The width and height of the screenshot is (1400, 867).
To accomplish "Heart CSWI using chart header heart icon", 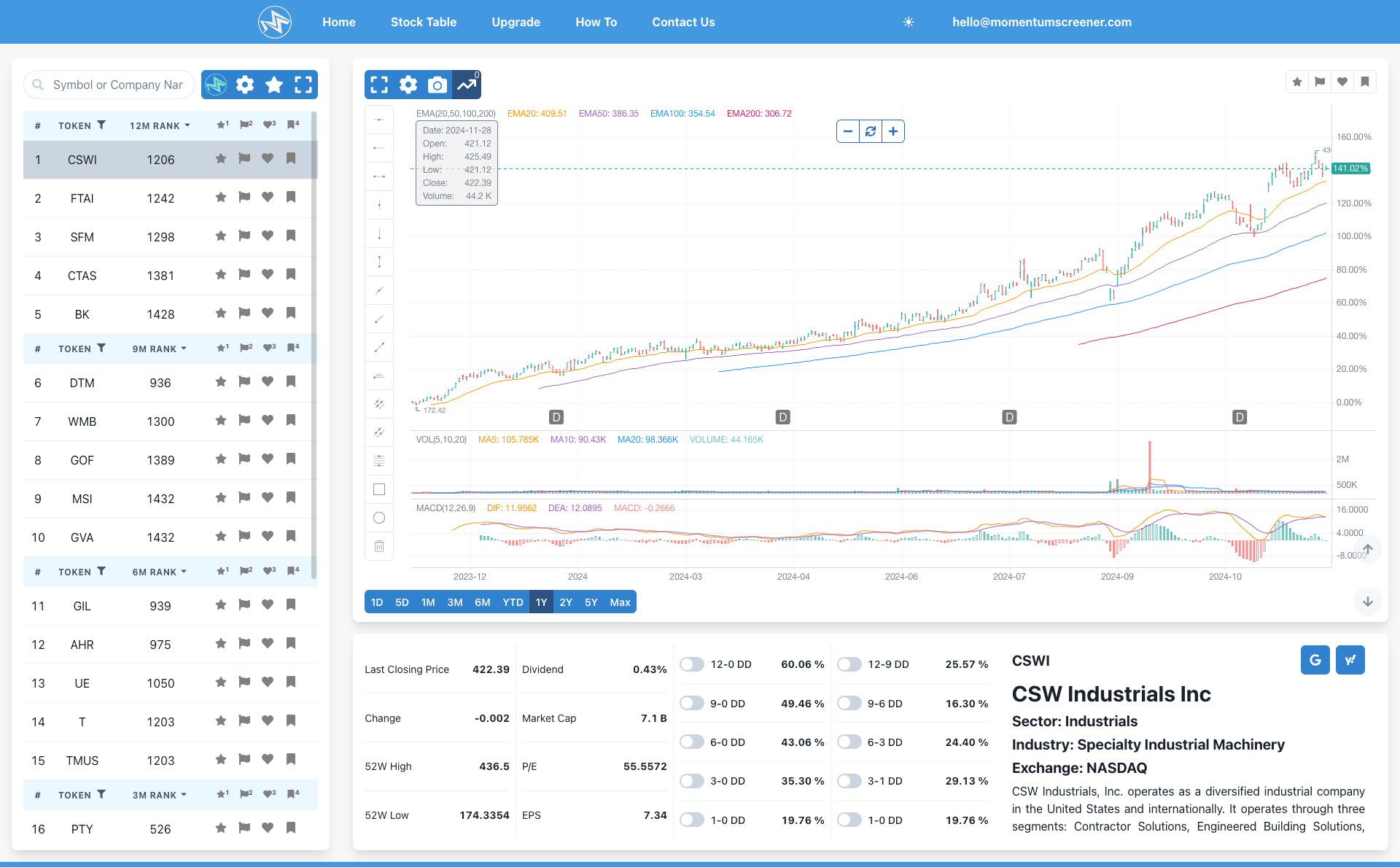I will 1342,82.
